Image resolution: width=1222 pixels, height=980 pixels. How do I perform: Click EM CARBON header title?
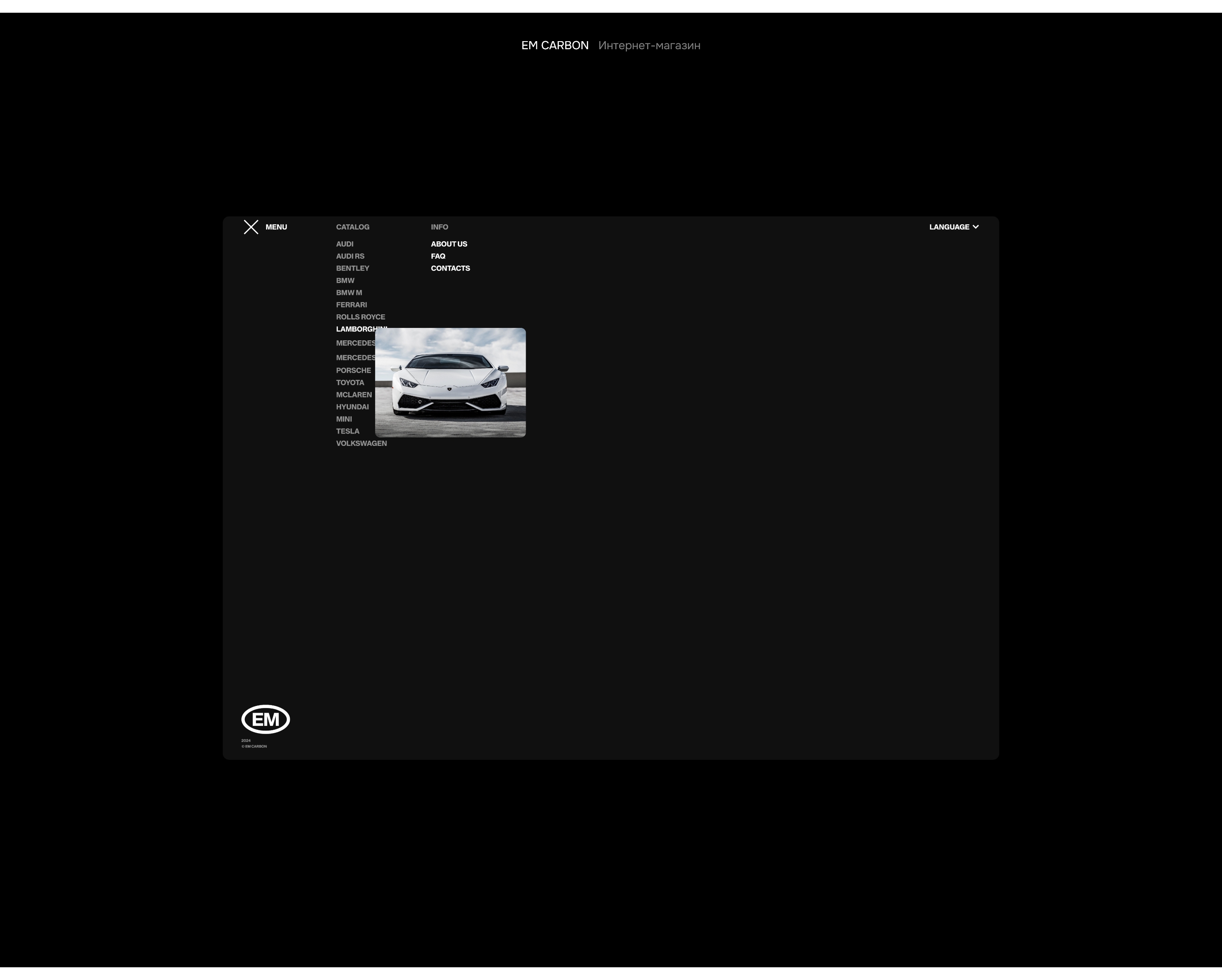click(x=554, y=45)
